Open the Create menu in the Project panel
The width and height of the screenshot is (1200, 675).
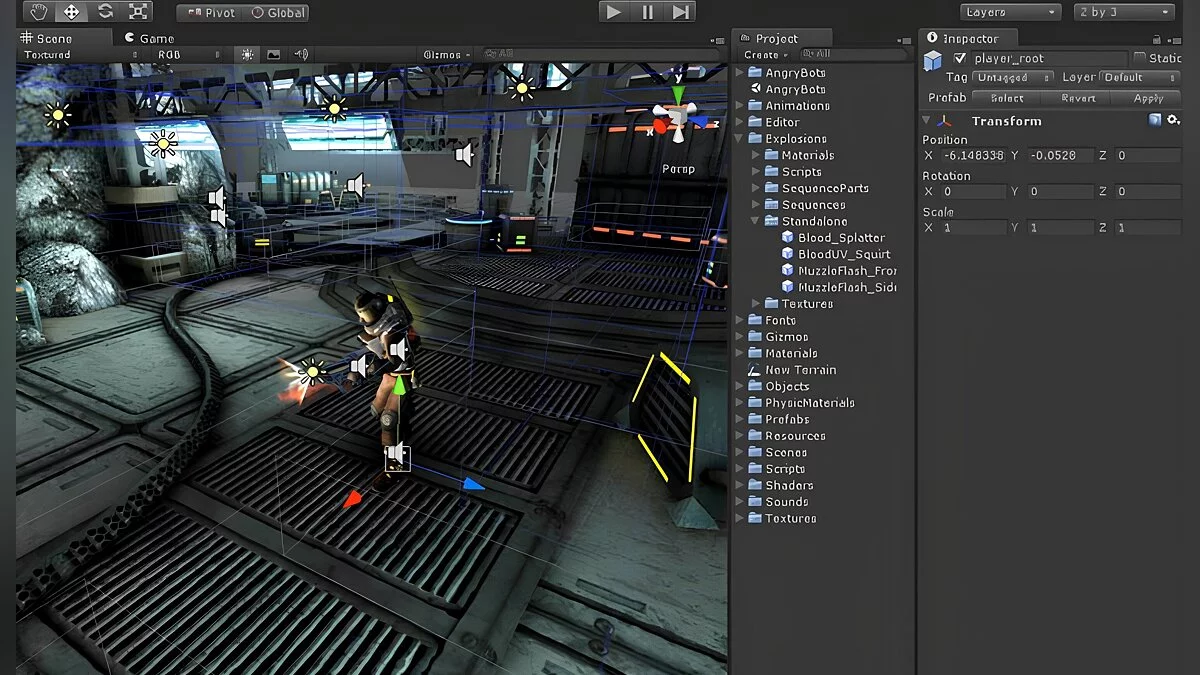click(x=766, y=55)
